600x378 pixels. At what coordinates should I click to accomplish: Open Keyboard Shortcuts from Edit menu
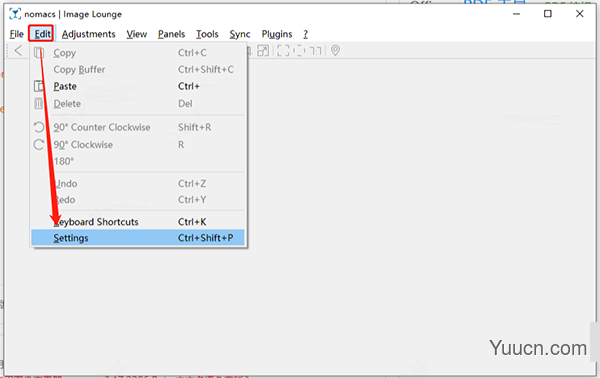tap(138, 222)
